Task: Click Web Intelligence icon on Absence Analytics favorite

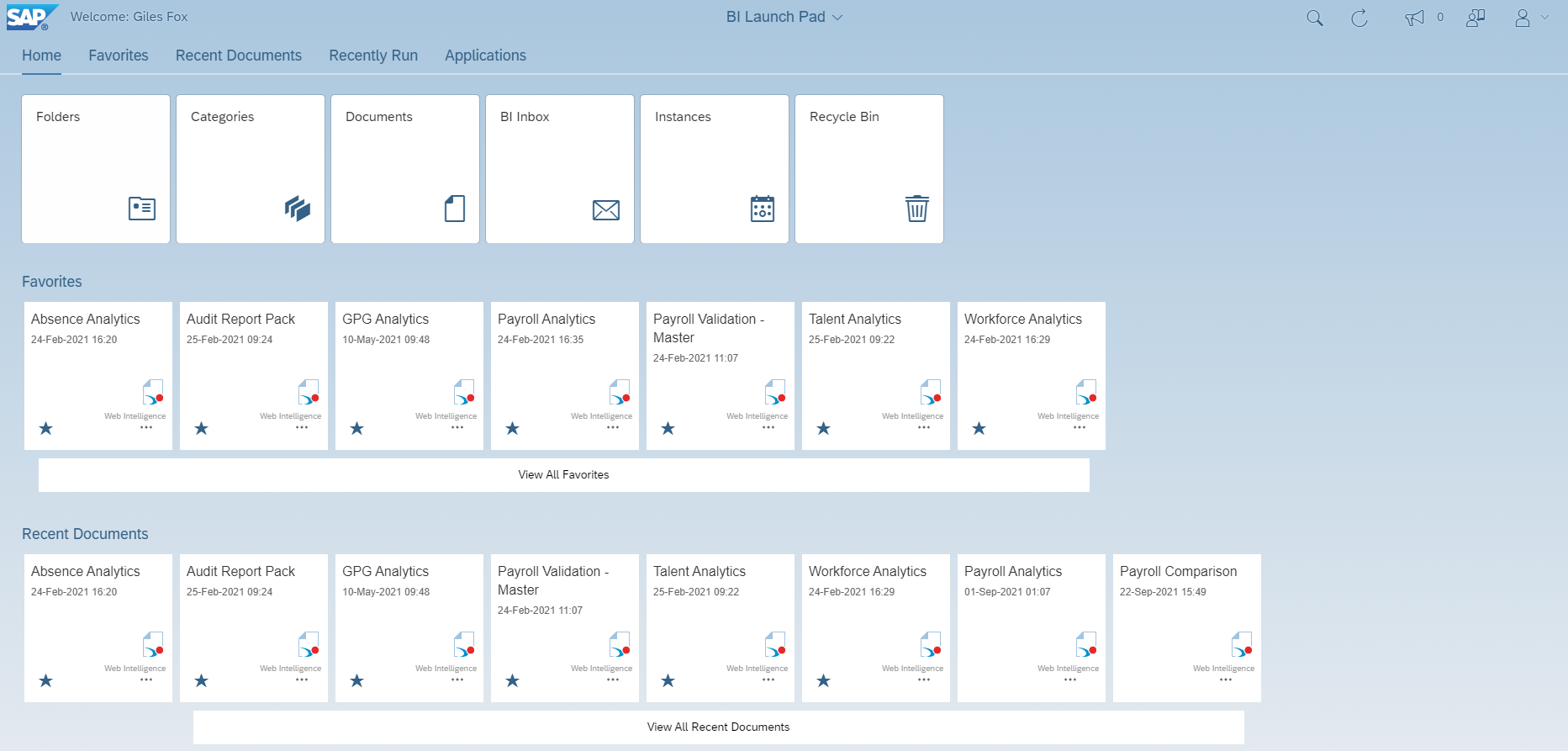Action: 153,393
